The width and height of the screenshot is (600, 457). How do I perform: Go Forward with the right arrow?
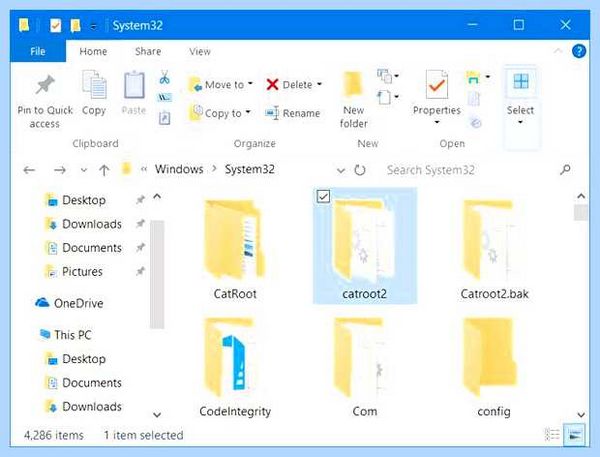[x=60, y=170]
